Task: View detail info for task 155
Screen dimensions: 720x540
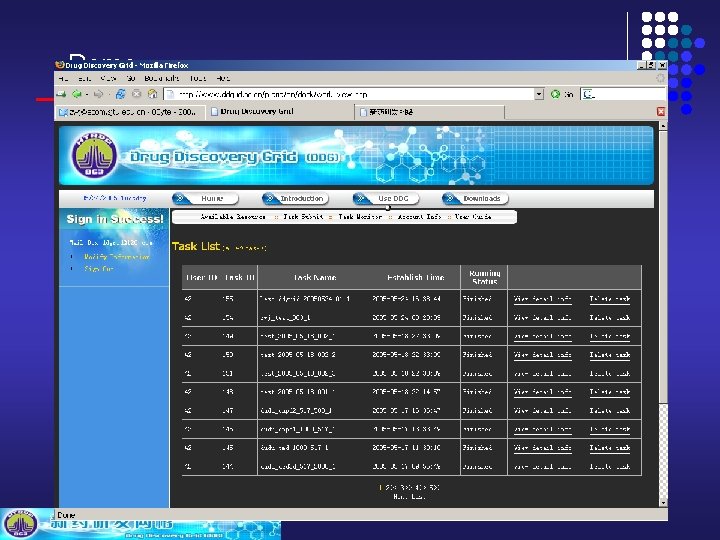Action: coord(542,299)
